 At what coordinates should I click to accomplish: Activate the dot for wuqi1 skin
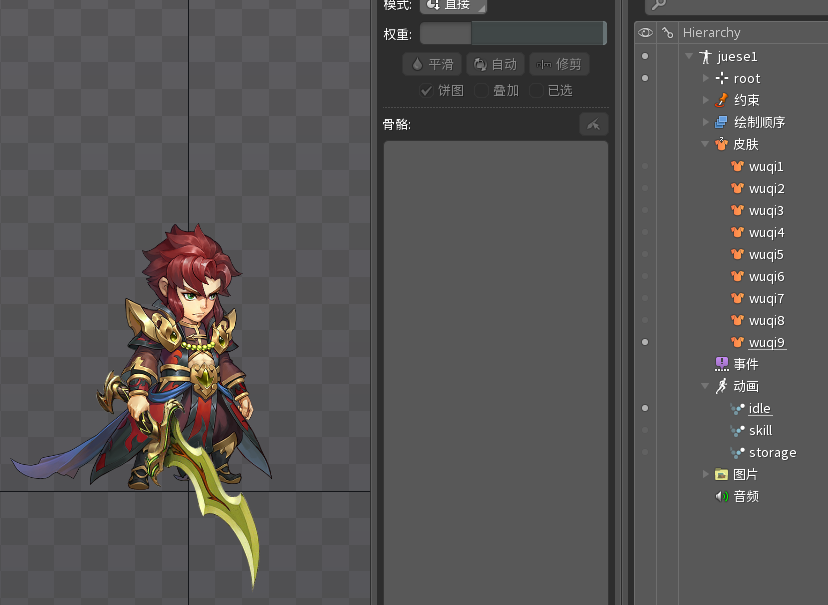645,166
